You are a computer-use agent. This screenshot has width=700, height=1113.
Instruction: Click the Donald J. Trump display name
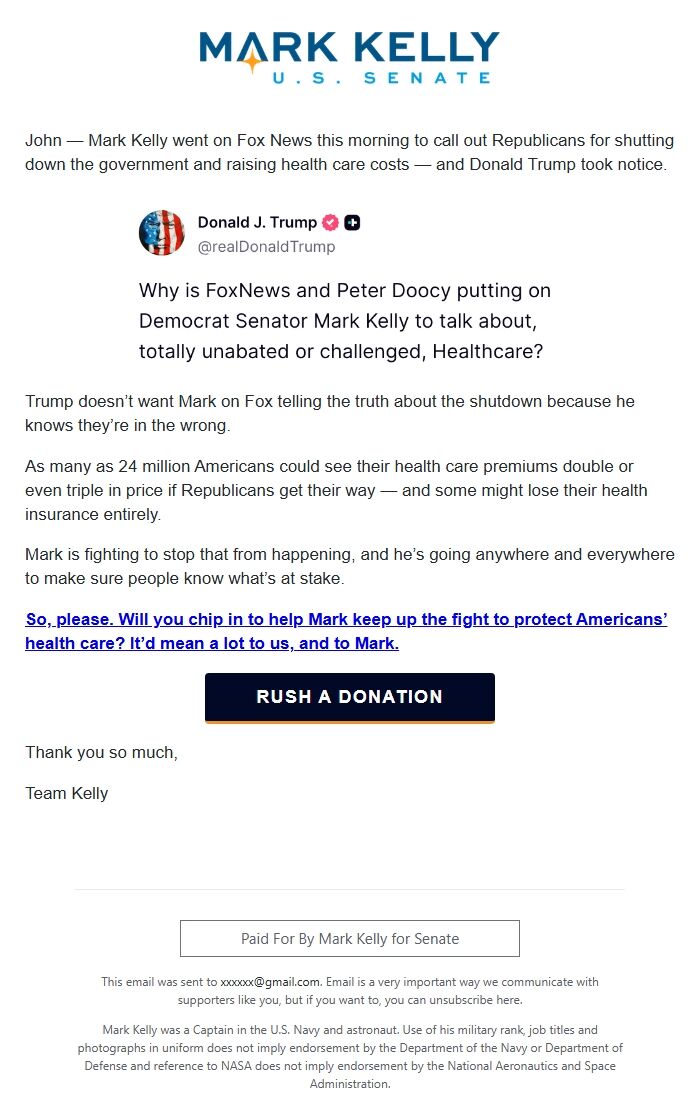(257, 223)
